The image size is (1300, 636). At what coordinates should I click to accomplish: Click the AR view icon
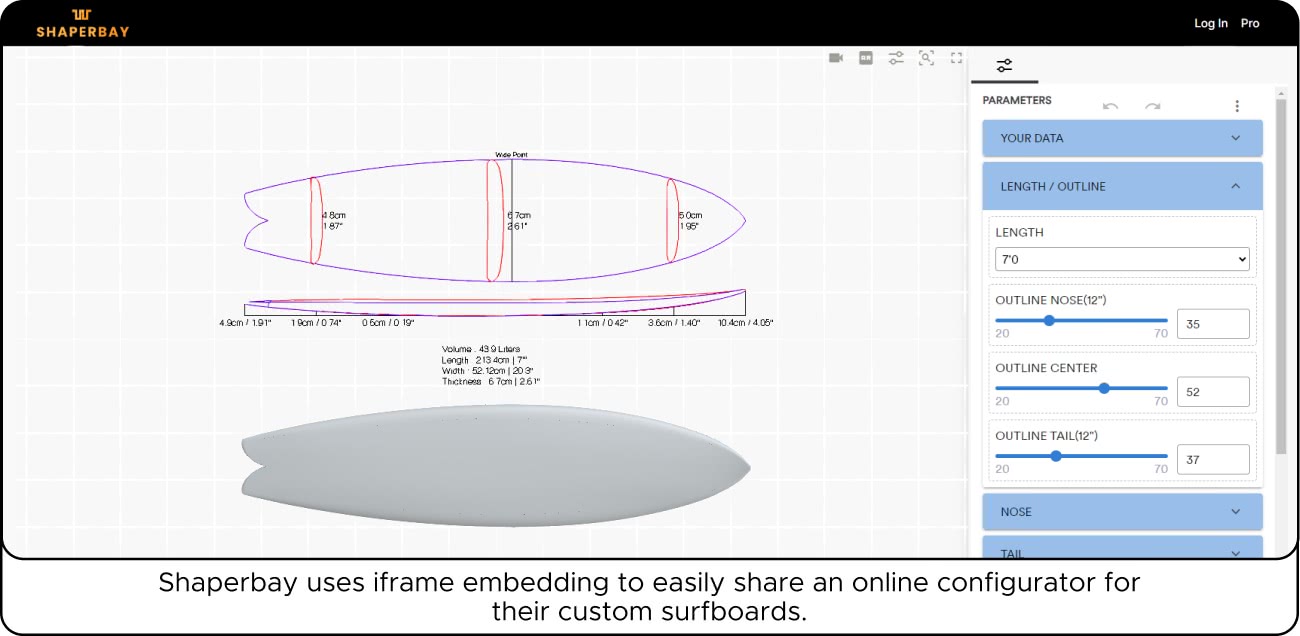(866, 58)
